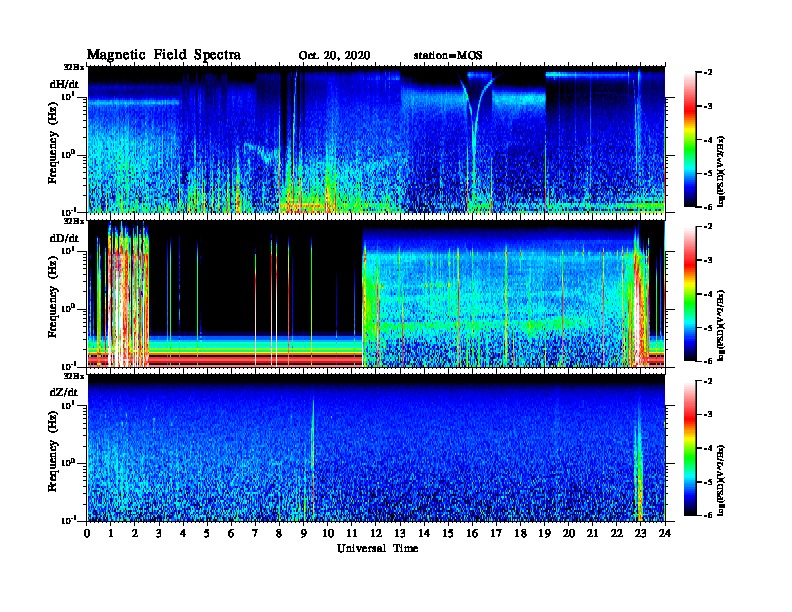Click the -4 tick on dD/dt colorbar
This screenshot has width=792, height=612.
[708, 294]
